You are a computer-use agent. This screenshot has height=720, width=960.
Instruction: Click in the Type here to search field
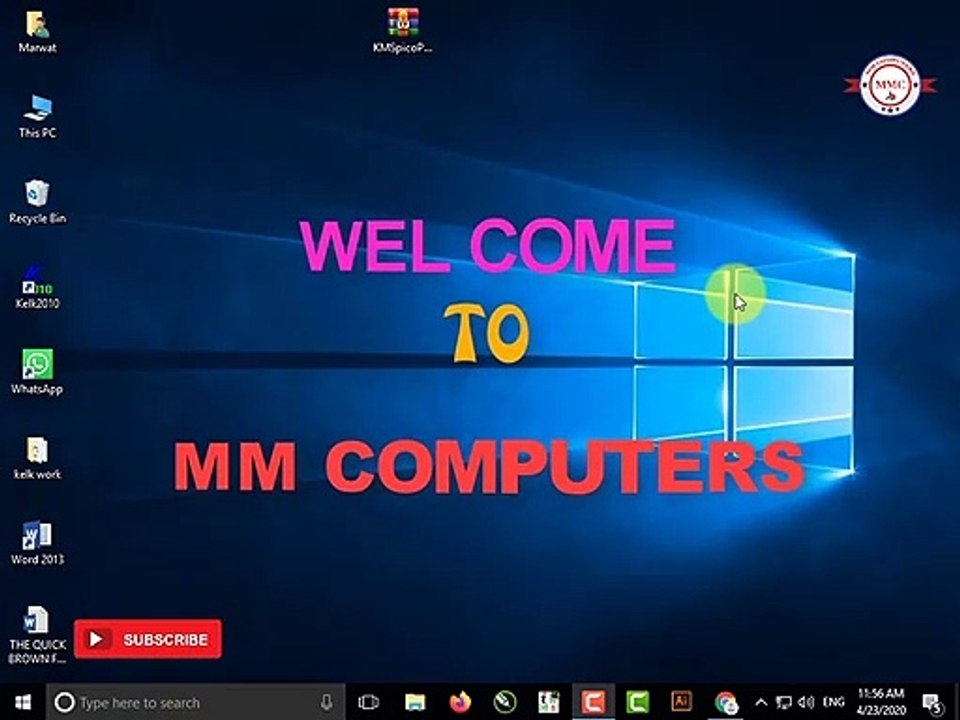coord(196,702)
